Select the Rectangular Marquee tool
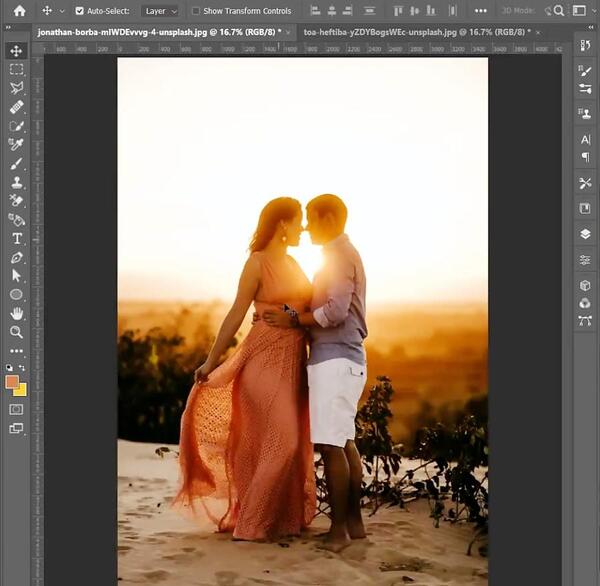This screenshot has height=586, width=600. [x=16, y=69]
